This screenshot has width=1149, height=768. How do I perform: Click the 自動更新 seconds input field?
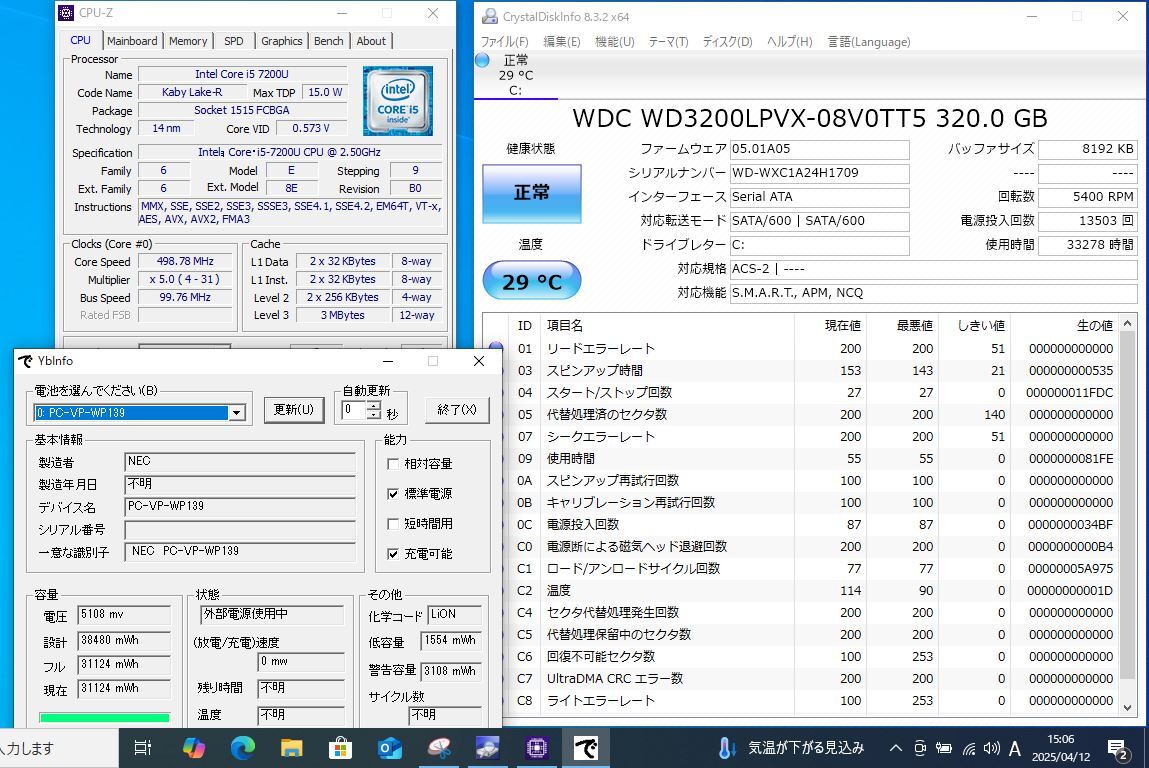point(354,410)
